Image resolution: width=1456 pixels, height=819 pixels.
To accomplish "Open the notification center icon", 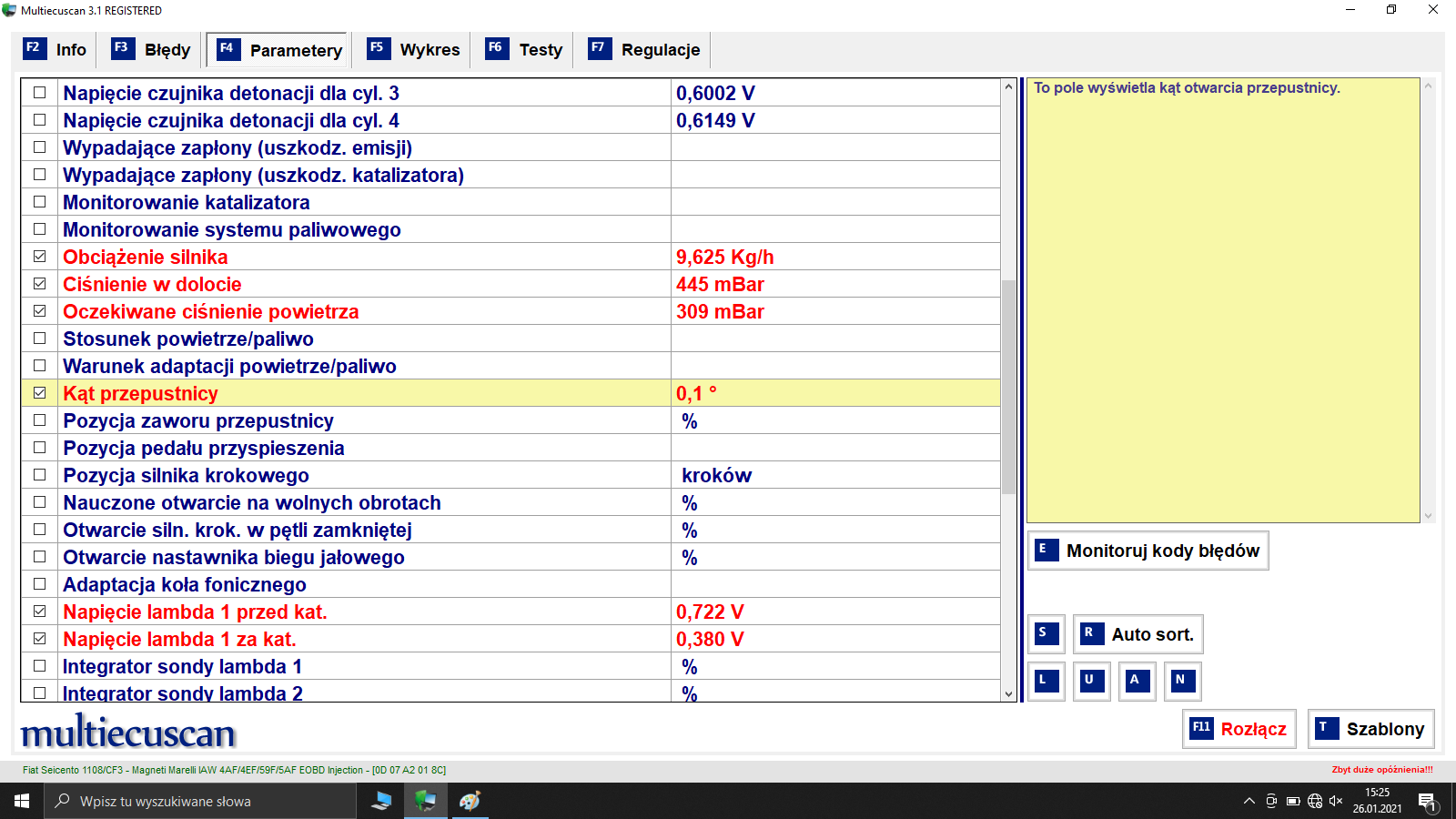I will pos(1427,802).
